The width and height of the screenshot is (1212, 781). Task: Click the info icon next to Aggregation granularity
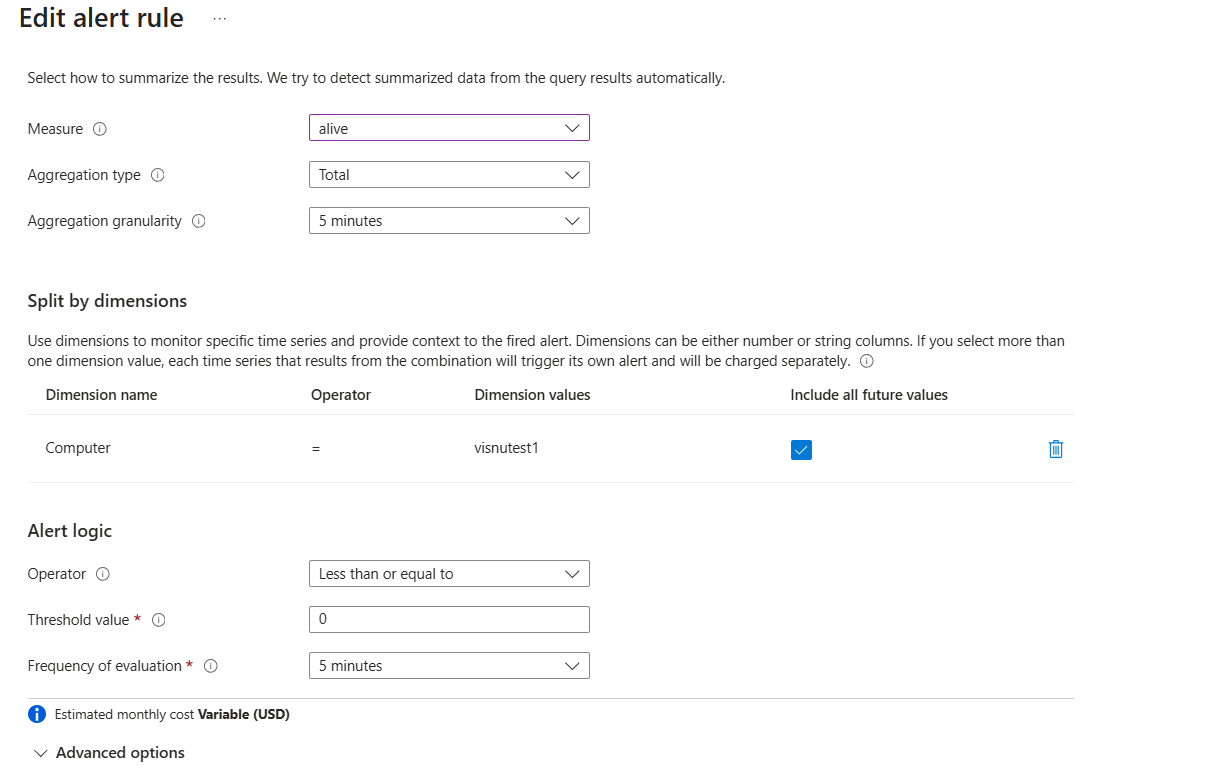198,221
